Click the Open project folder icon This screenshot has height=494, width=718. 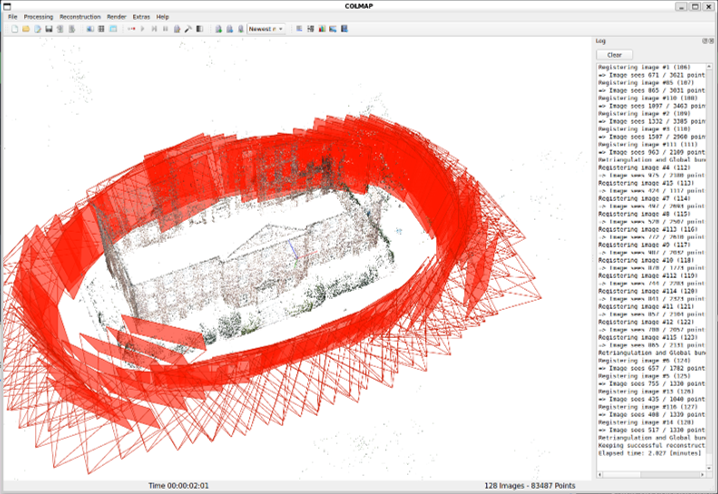(26, 29)
